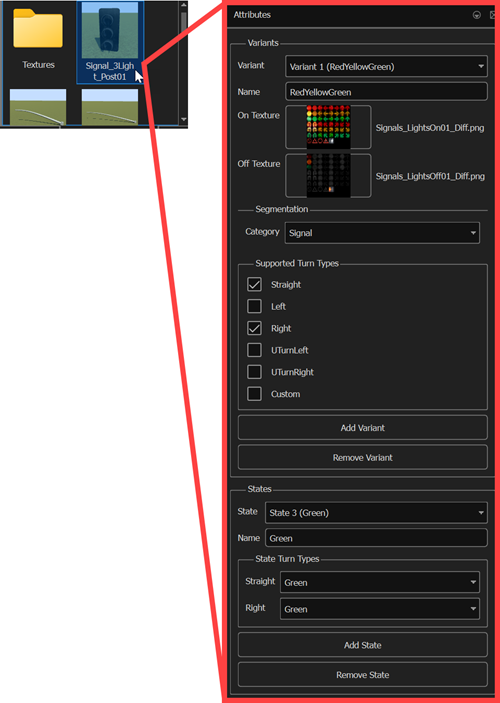Click the asset browser scrollbar up arrow
The height and width of the screenshot is (703, 500).
(183, 5)
